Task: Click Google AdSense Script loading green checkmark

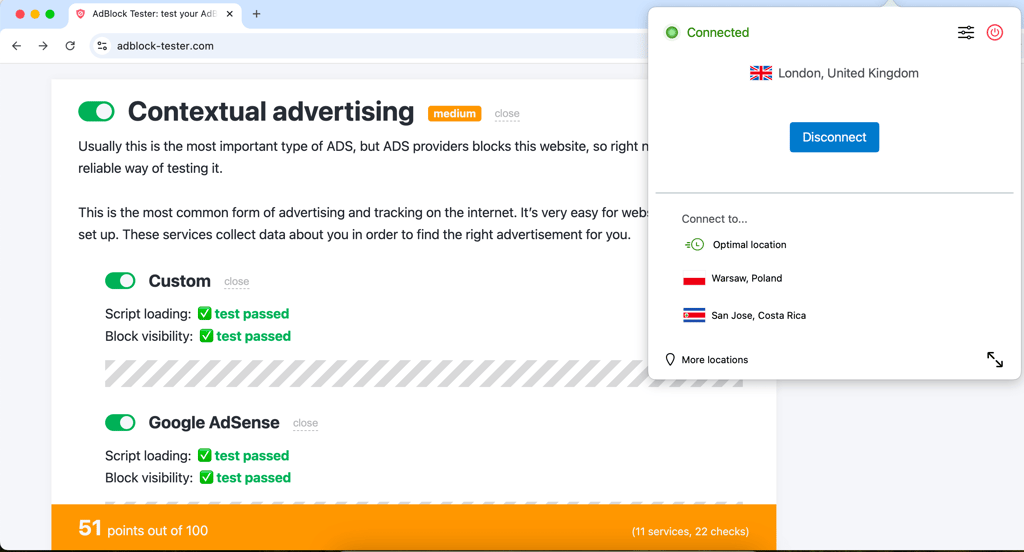Action: 204,455
